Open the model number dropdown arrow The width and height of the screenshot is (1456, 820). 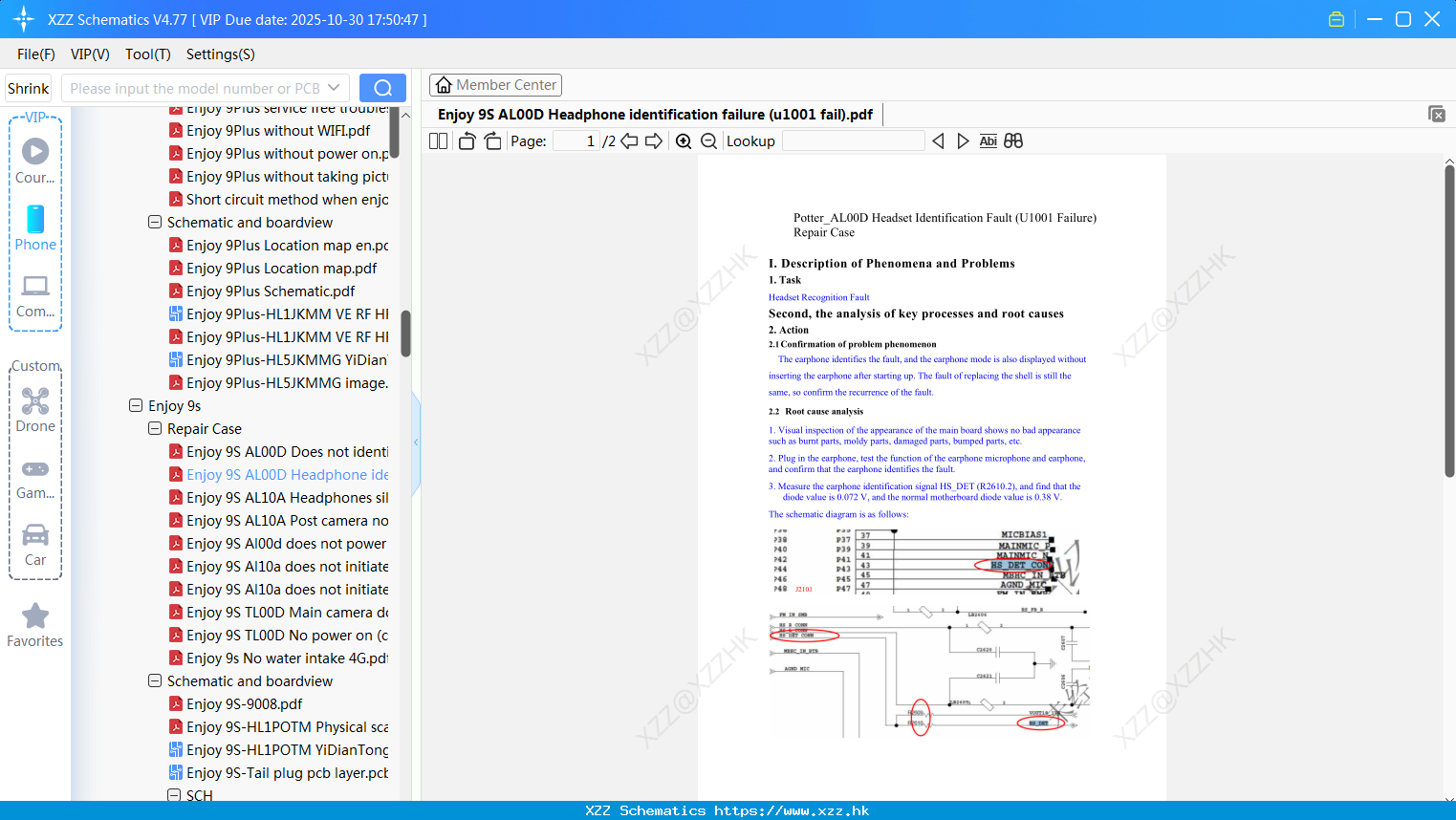click(334, 88)
